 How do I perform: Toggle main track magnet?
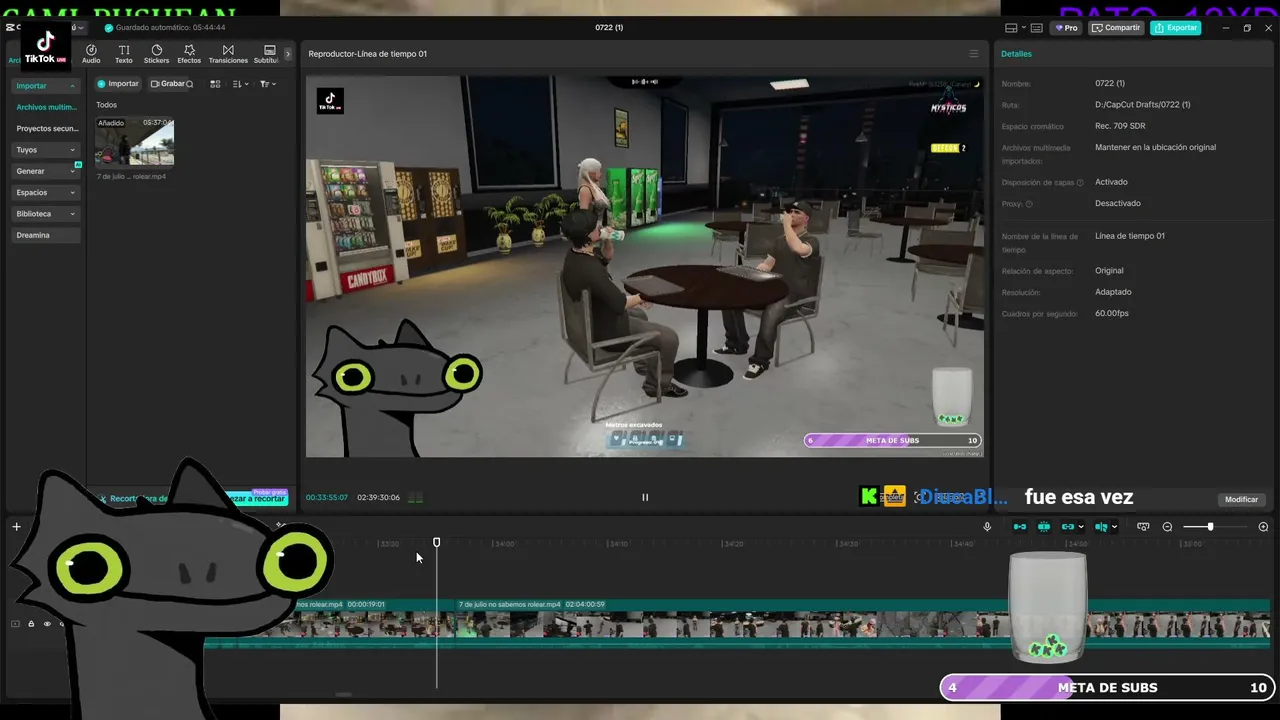tap(1020, 527)
